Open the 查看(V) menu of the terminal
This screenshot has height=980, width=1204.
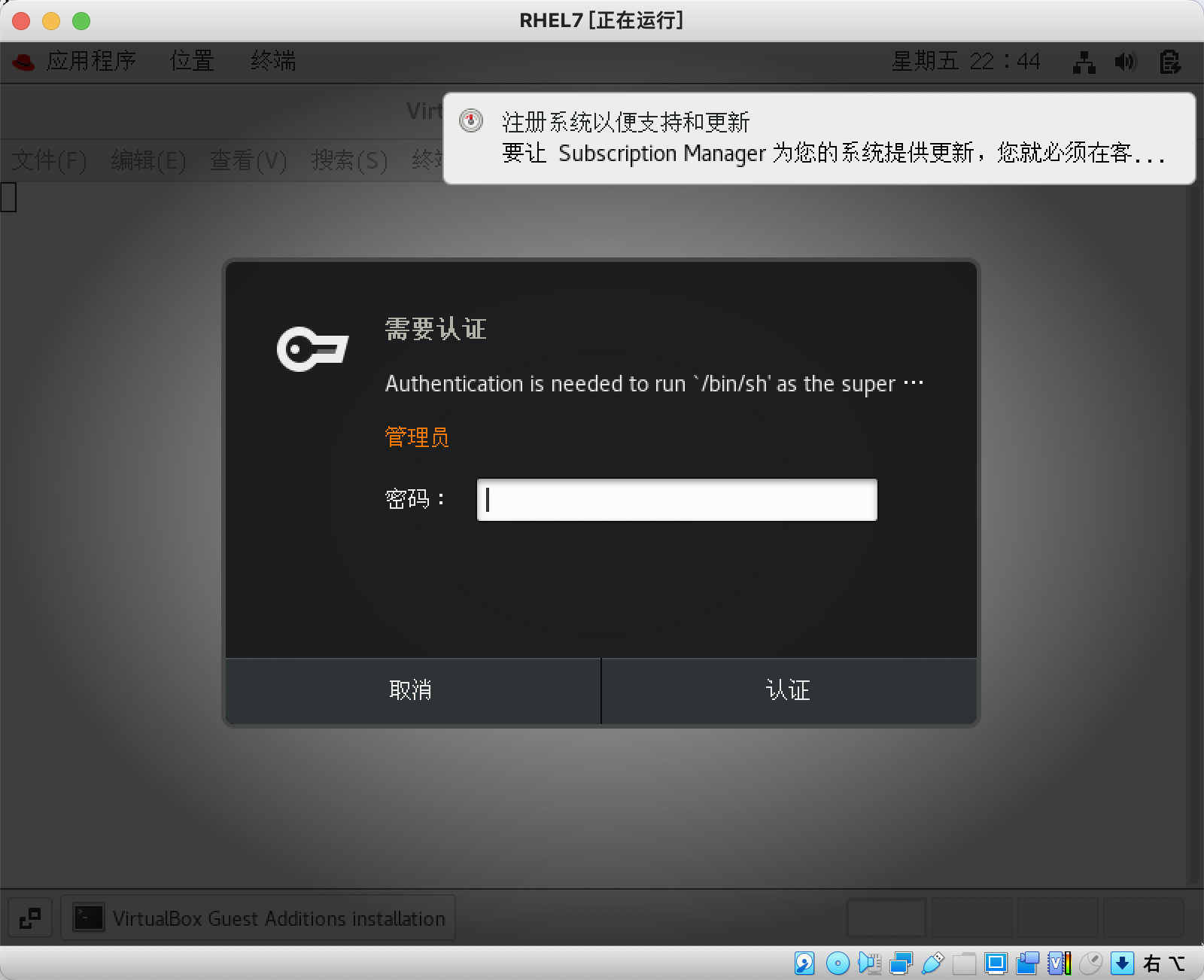(x=248, y=160)
